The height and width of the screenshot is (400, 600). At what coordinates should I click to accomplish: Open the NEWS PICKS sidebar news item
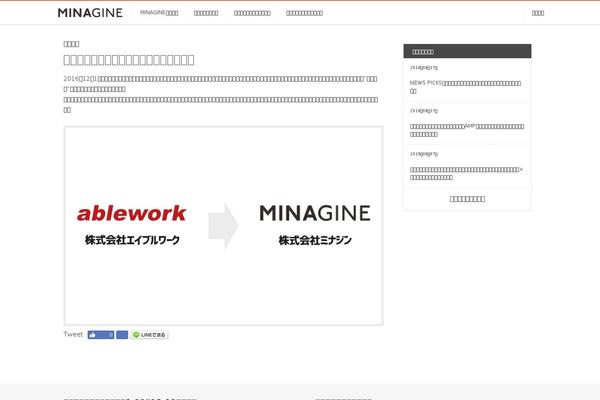[467, 87]
